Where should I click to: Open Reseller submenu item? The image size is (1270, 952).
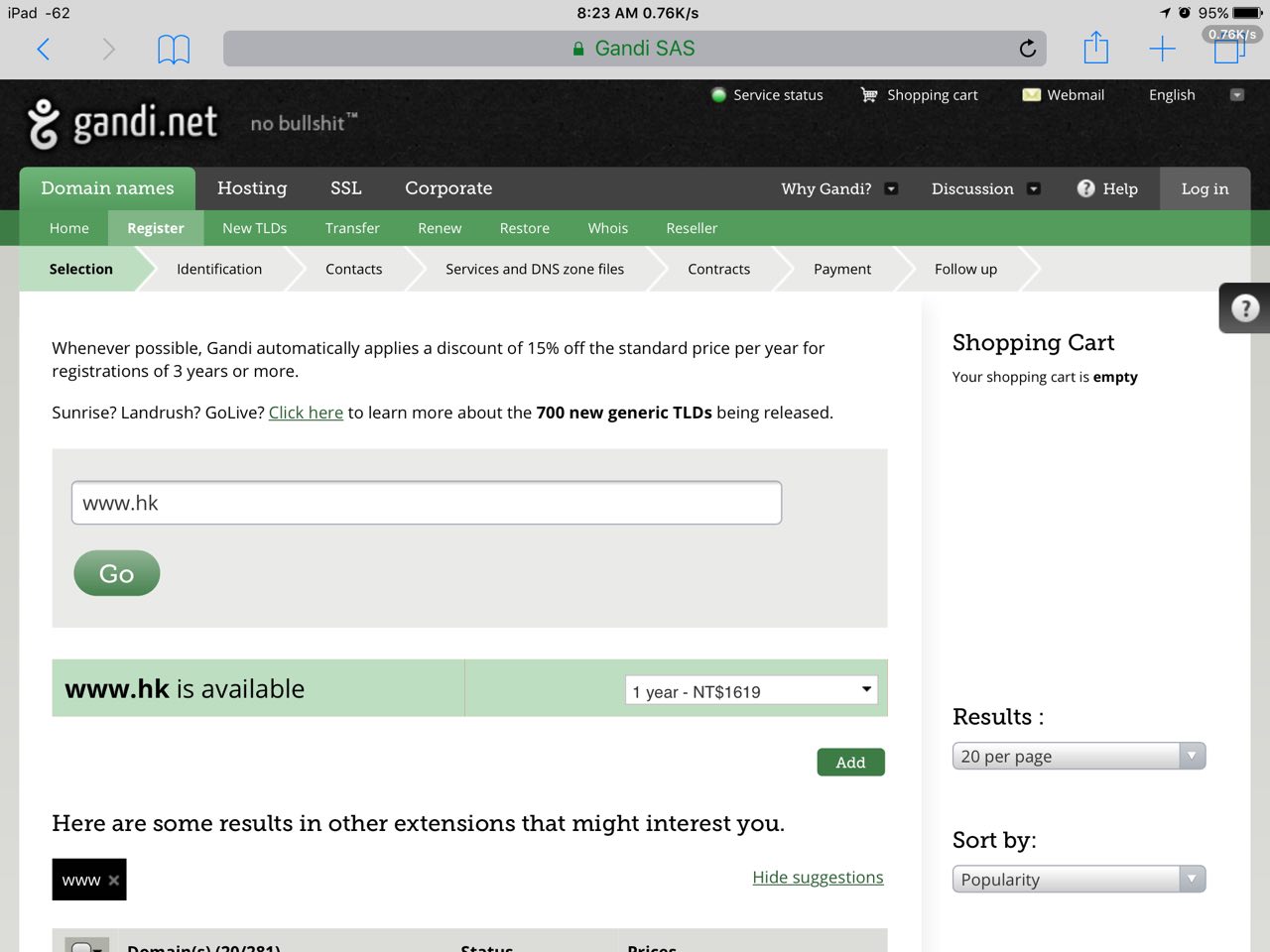pos(692,228)
